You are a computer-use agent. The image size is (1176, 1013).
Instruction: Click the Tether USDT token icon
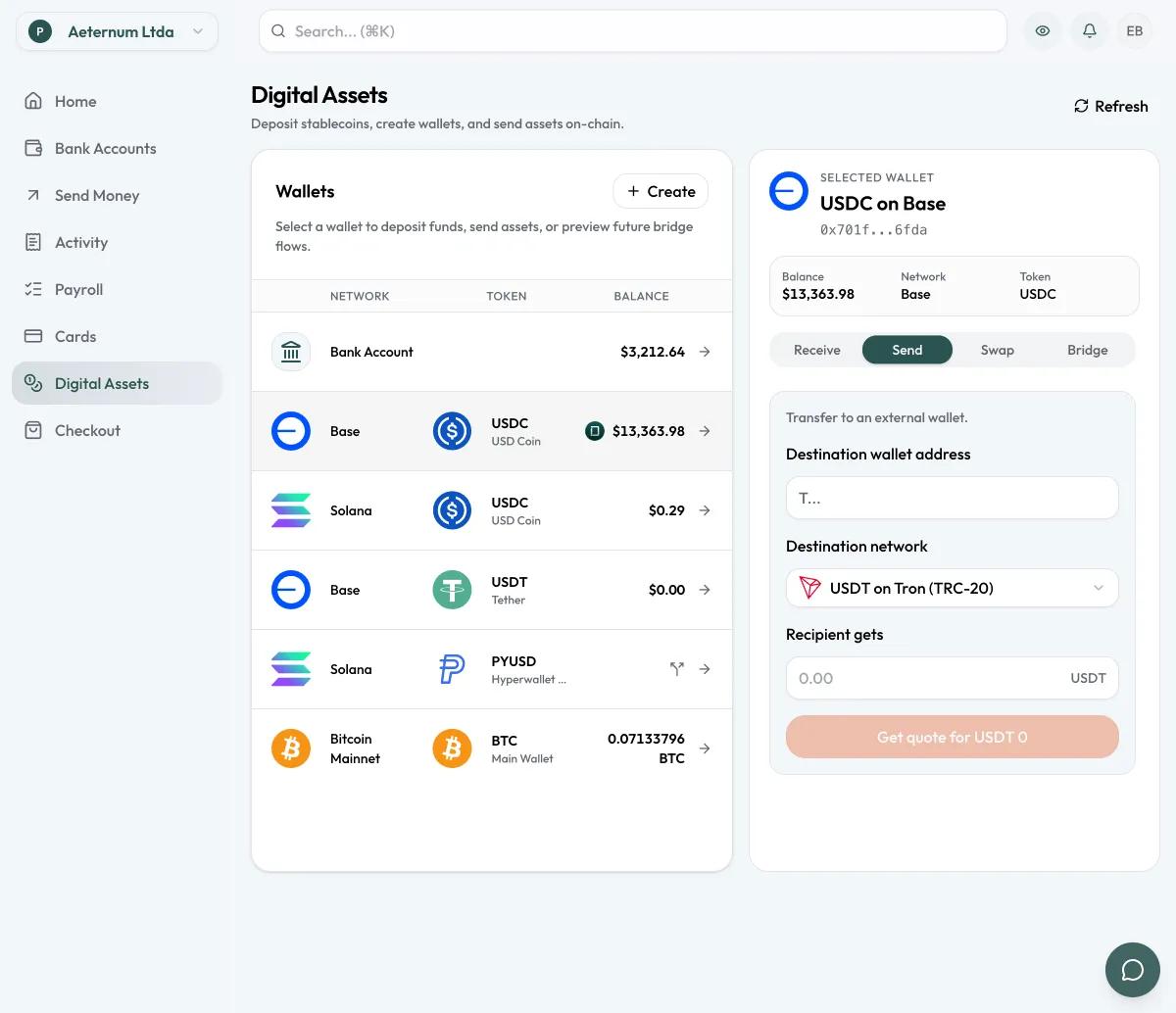point(452,590)
